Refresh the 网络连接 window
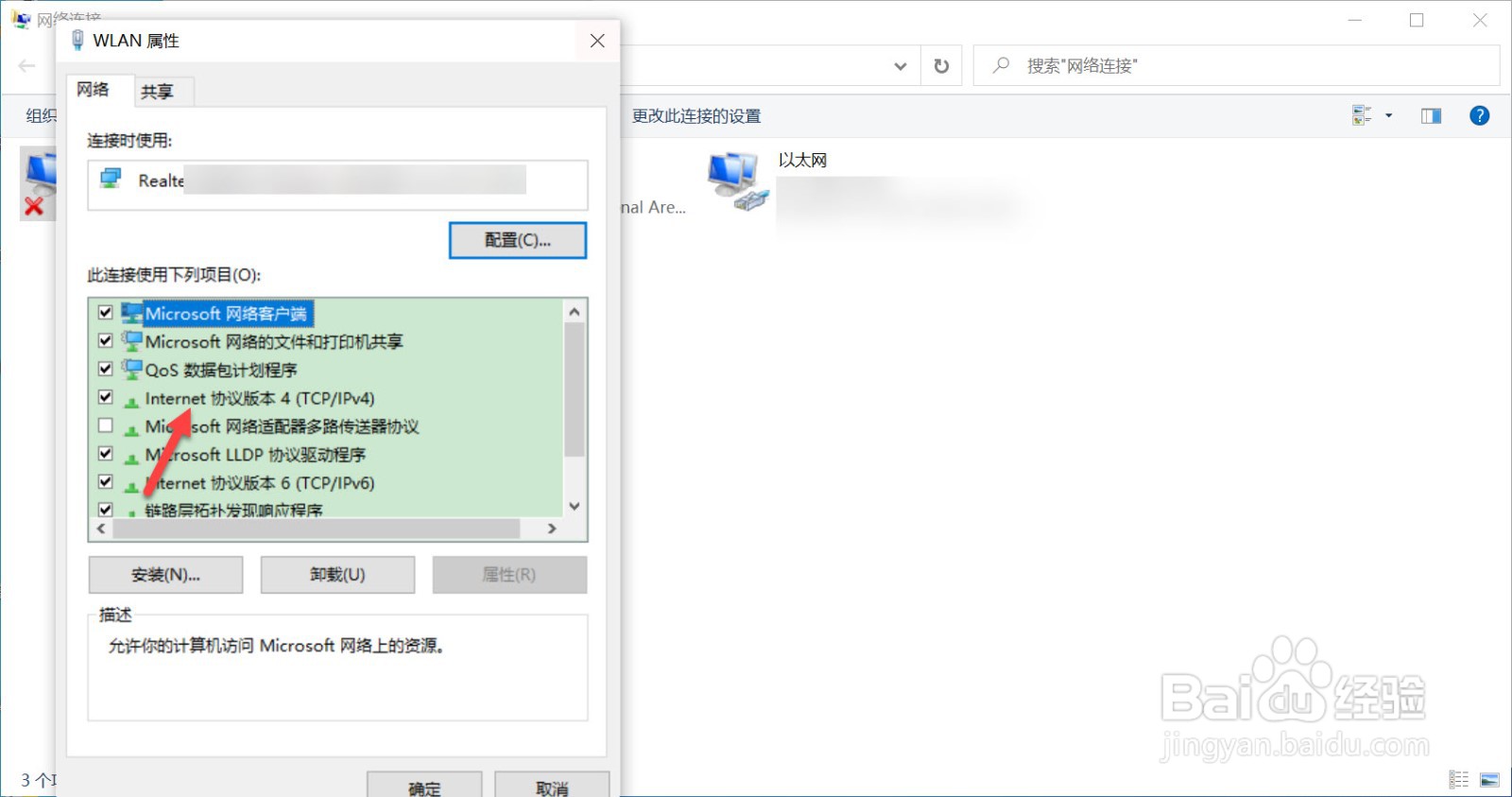This screenshot has width=1512, height=797. (x=941, y=66)
